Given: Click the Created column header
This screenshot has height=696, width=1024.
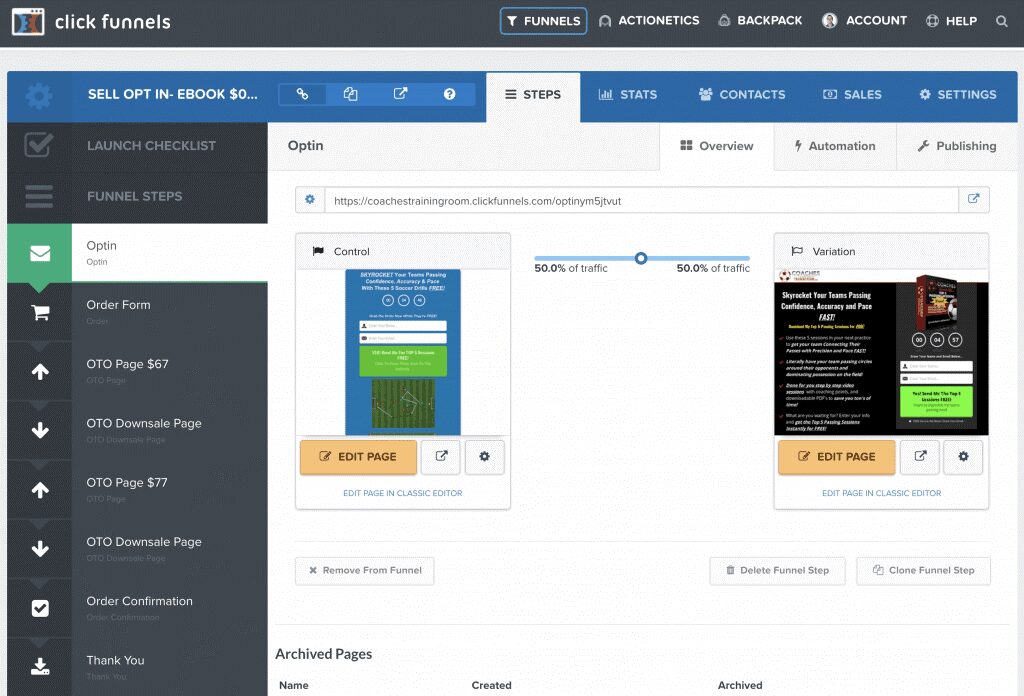Looking at the screenshot, I should 491,685.
